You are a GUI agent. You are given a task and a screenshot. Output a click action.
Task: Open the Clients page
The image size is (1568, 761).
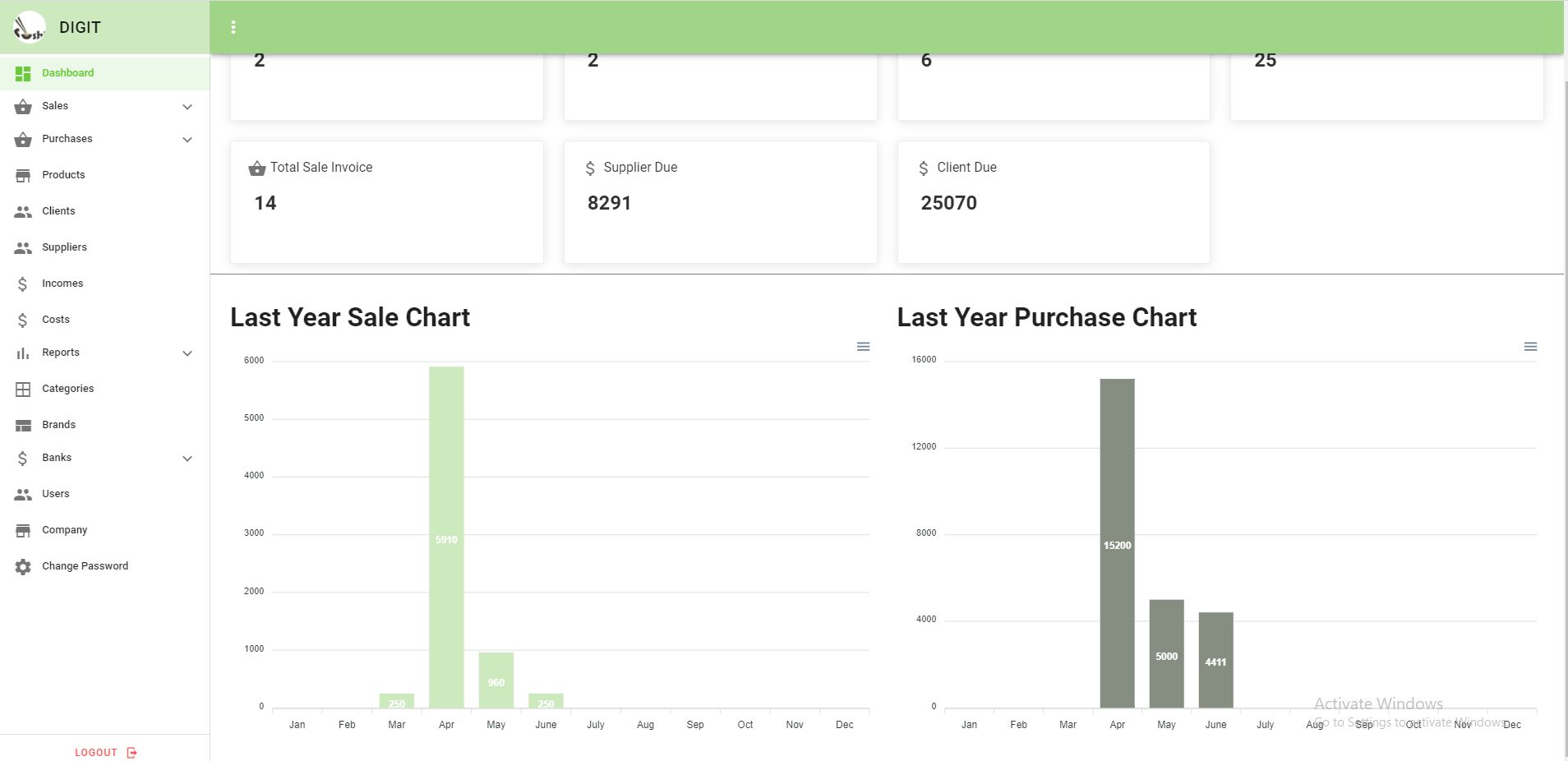(58, 211)
